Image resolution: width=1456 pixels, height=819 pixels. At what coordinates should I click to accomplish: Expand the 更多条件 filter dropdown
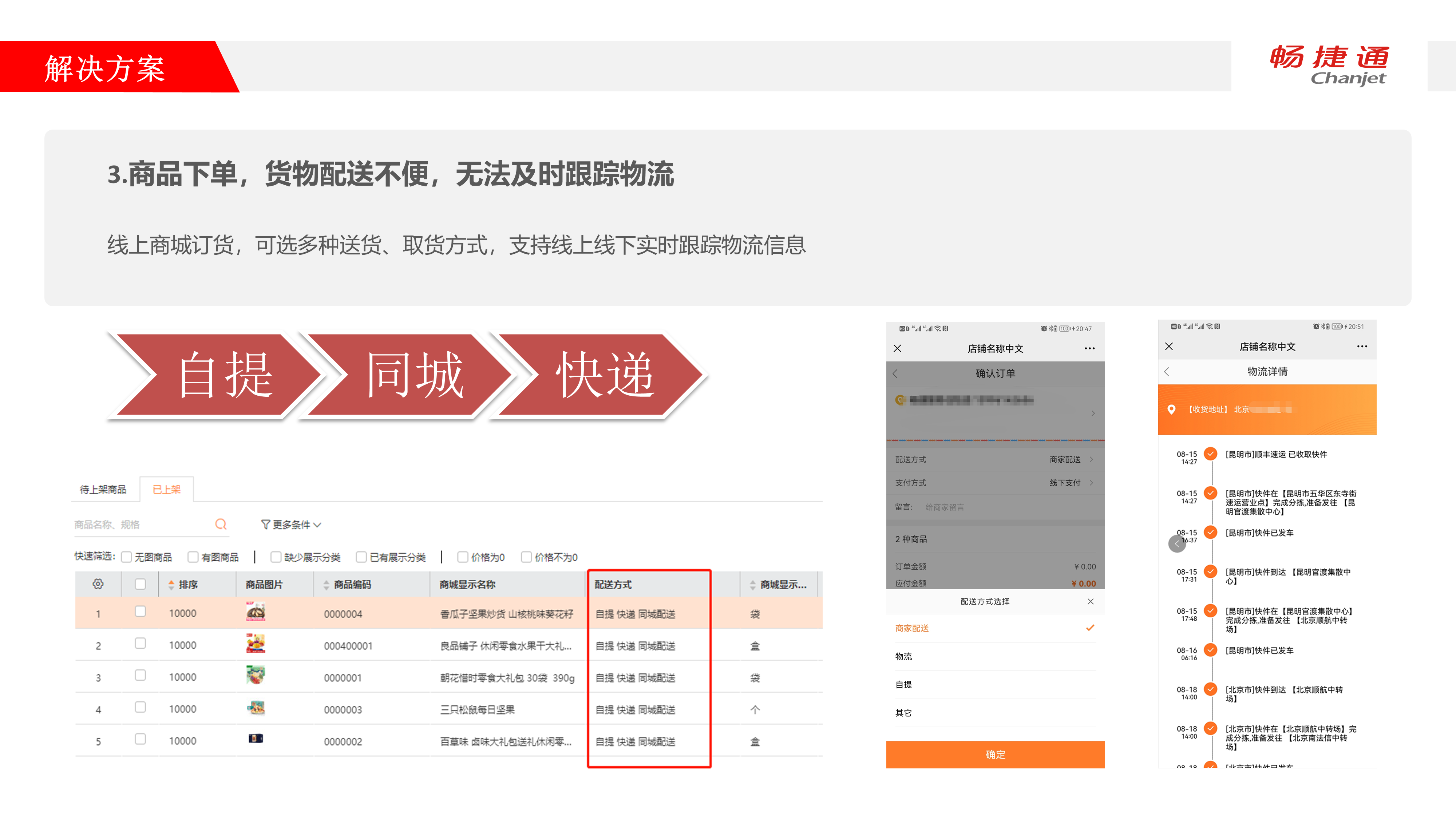291,525
